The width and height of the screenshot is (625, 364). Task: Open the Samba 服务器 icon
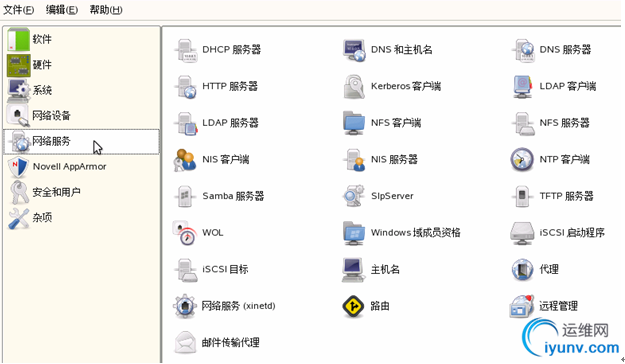click(185, 196)
